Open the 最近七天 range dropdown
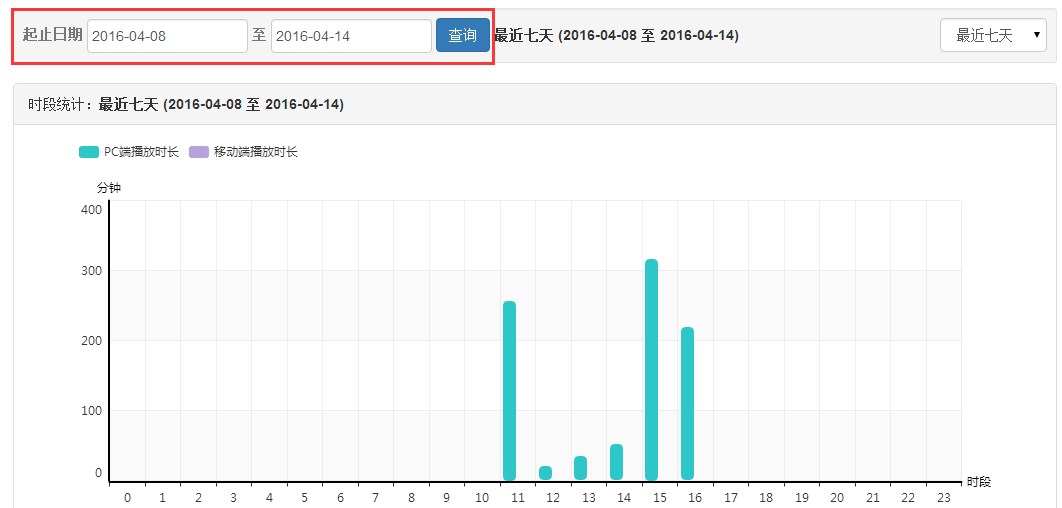The height and width of the screenshot is (508, 1062). pyautogui.click(x=993, y=36)
